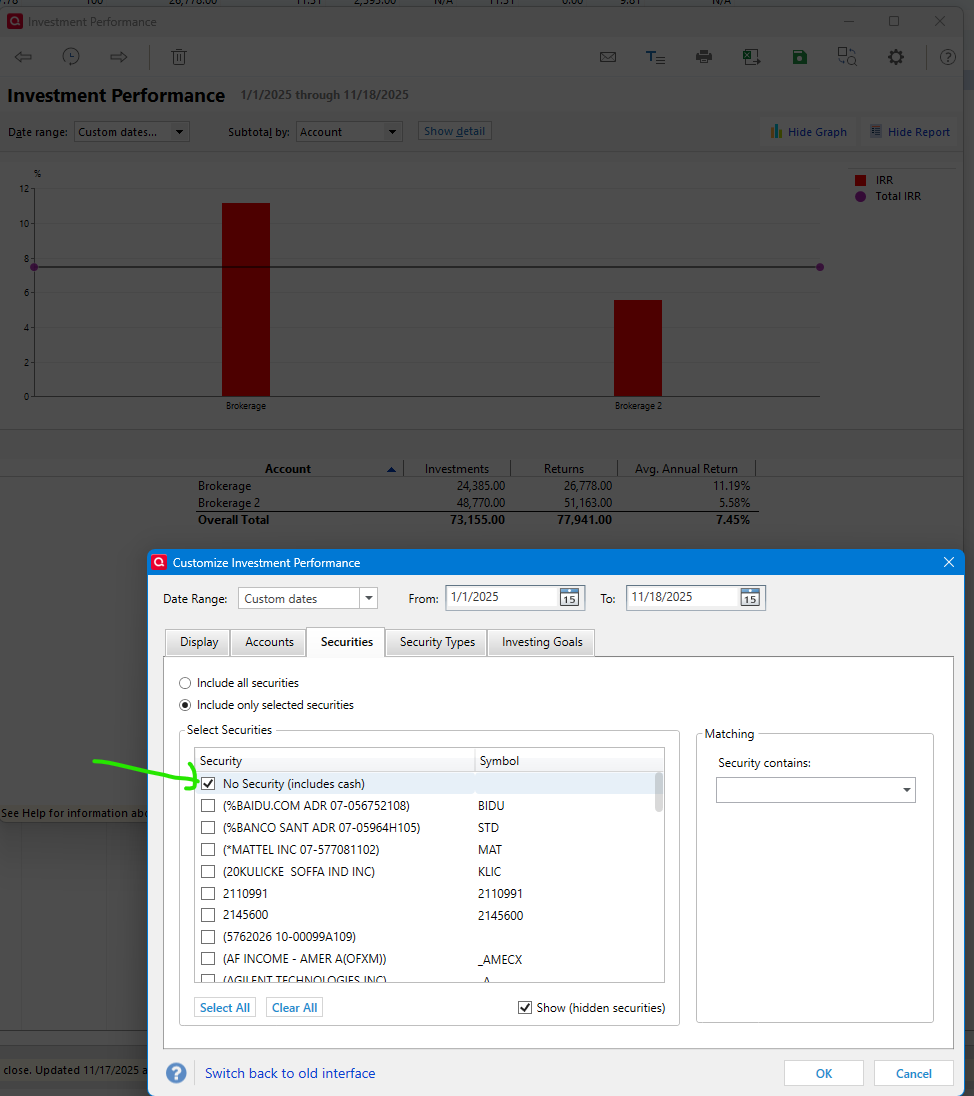This screenshot has width=974, height=1096.
Task: Check the BANCO SANT ADR security
Action: click(208, 828)
